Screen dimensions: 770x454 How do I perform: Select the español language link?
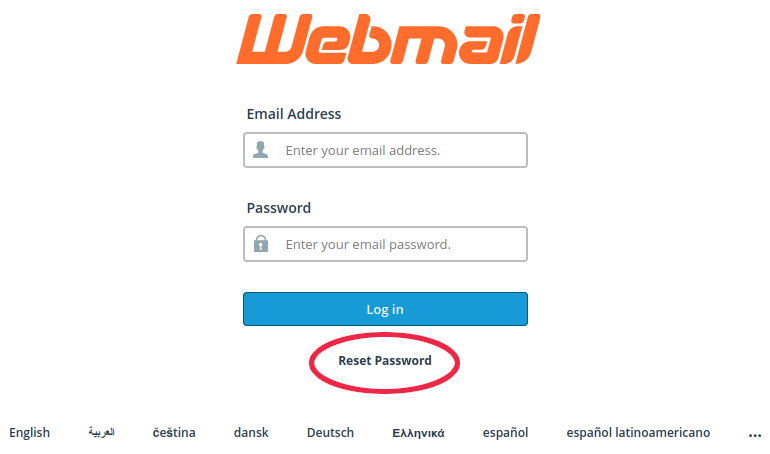(x=505, y=432)
